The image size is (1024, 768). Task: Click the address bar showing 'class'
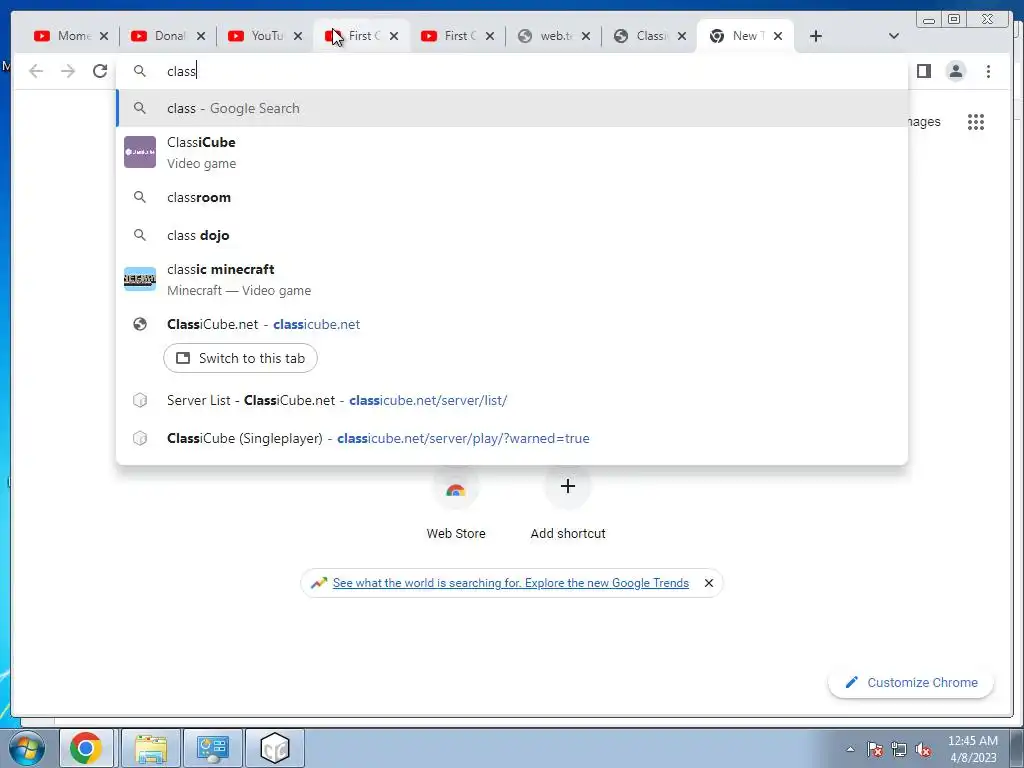pyautogui.click(x=512, y=71)
